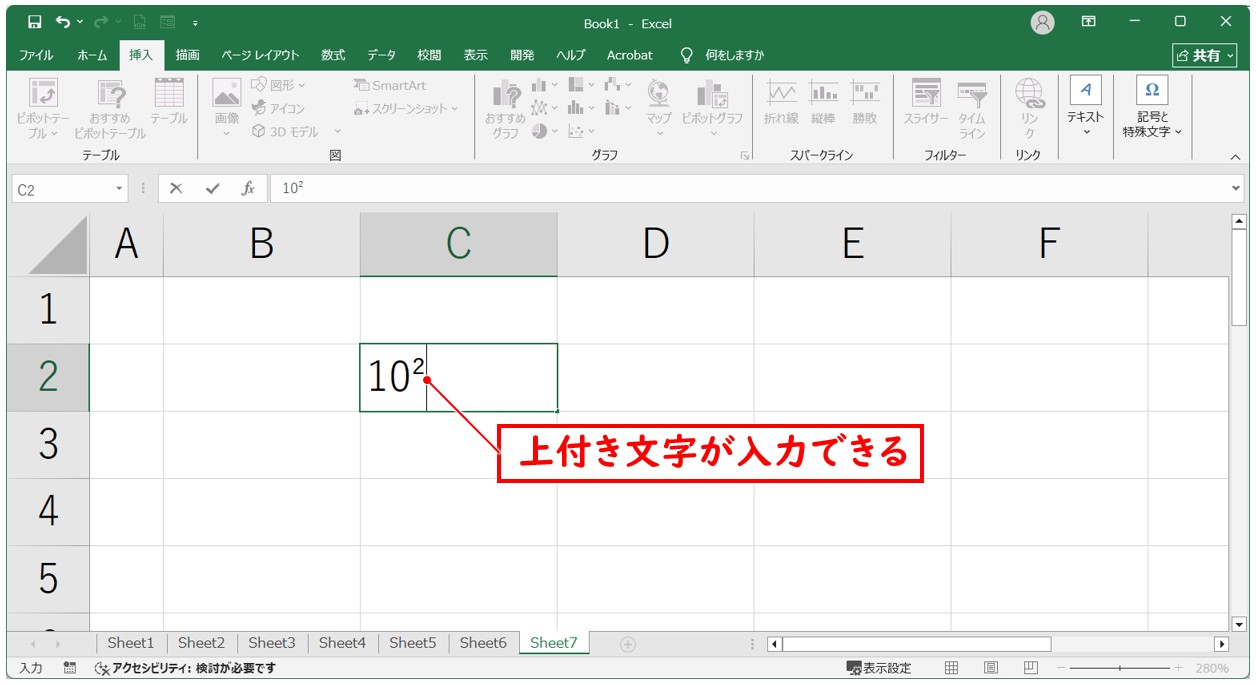This screenshot has width=1256, height=685.
Task: Click the 共有 share button
Action: [x=1204, y=55]
